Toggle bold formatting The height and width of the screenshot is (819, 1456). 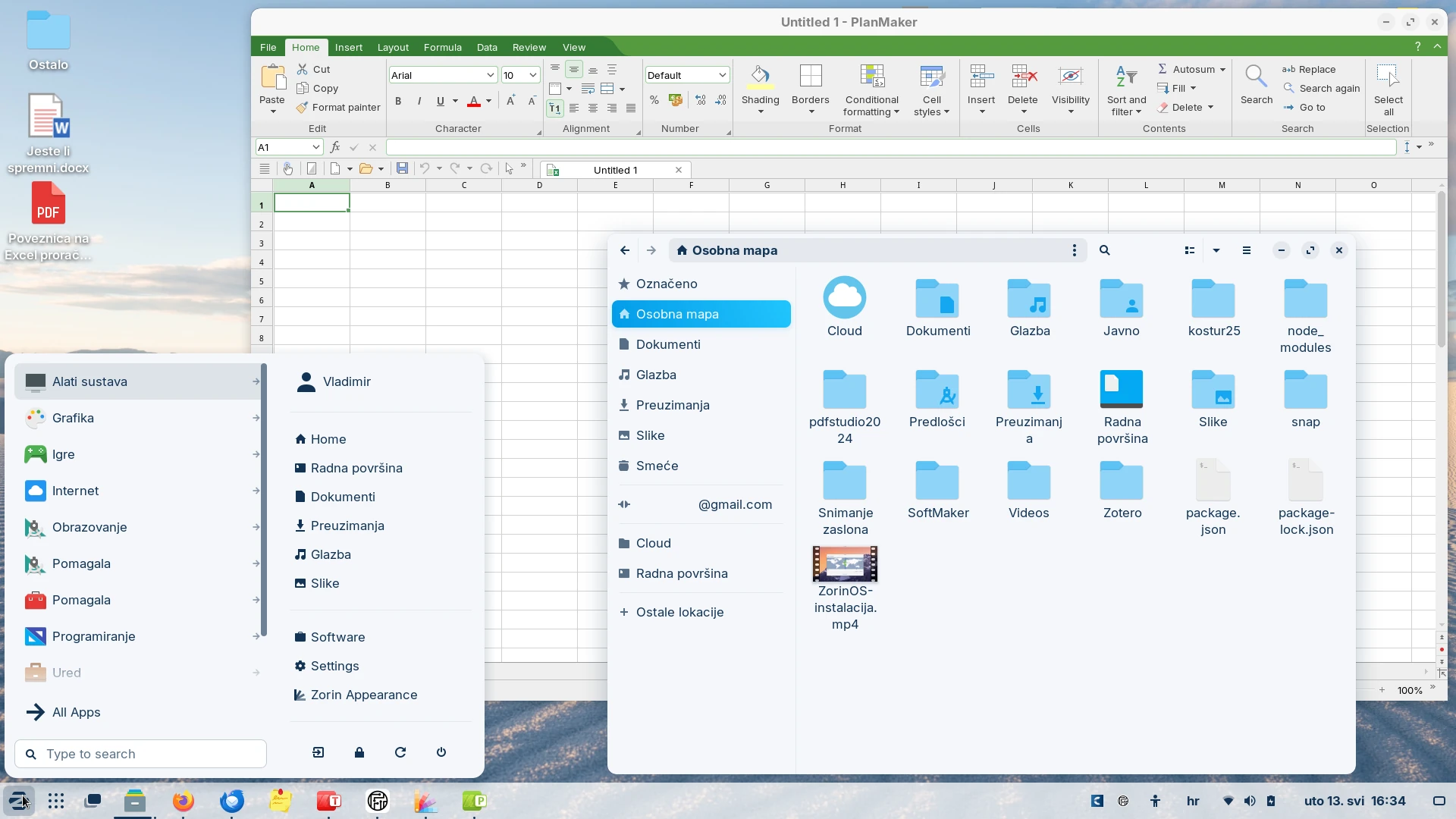pos(398,101)
